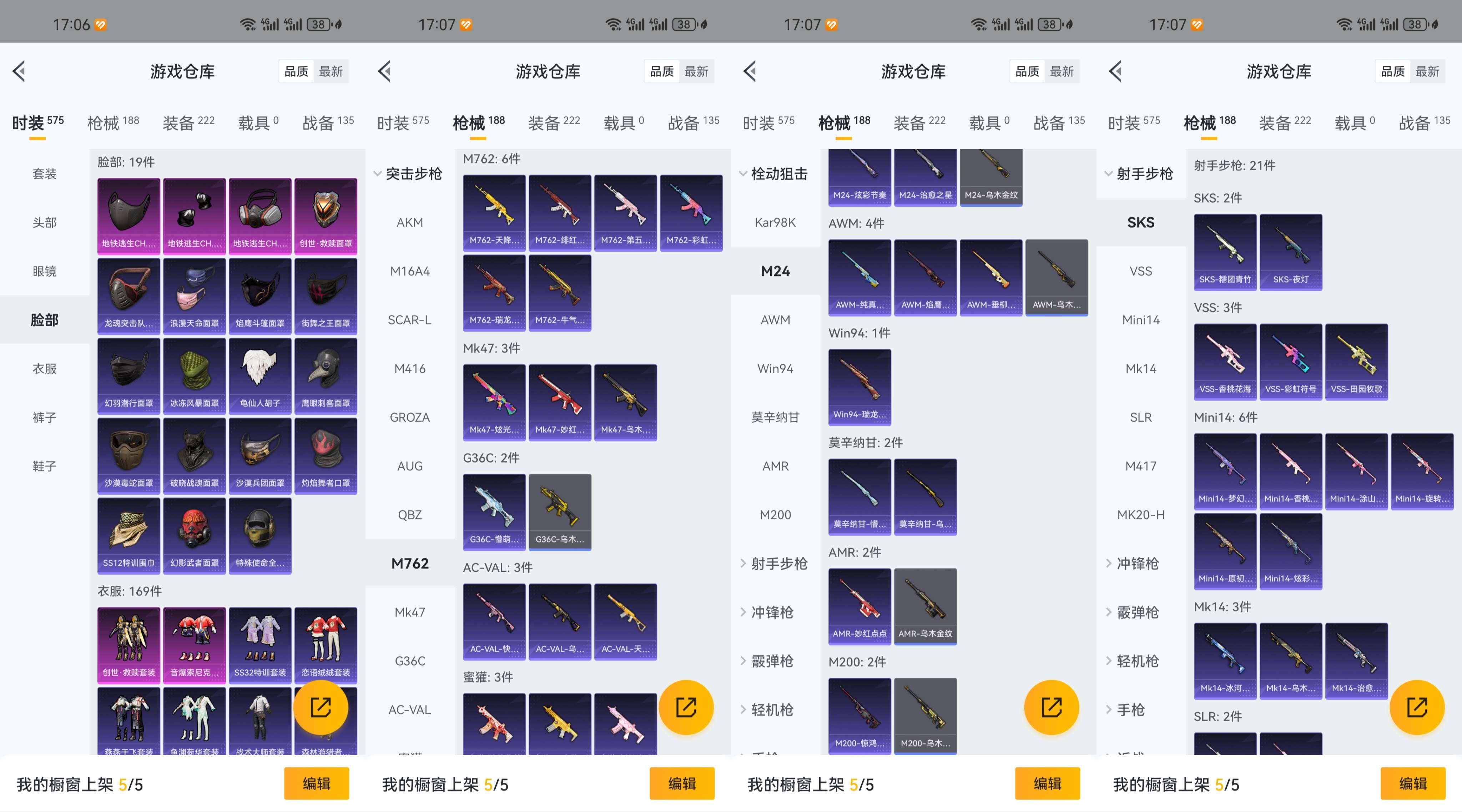Select the VSS-彩虹符号 skin

tap(1291, 362)
